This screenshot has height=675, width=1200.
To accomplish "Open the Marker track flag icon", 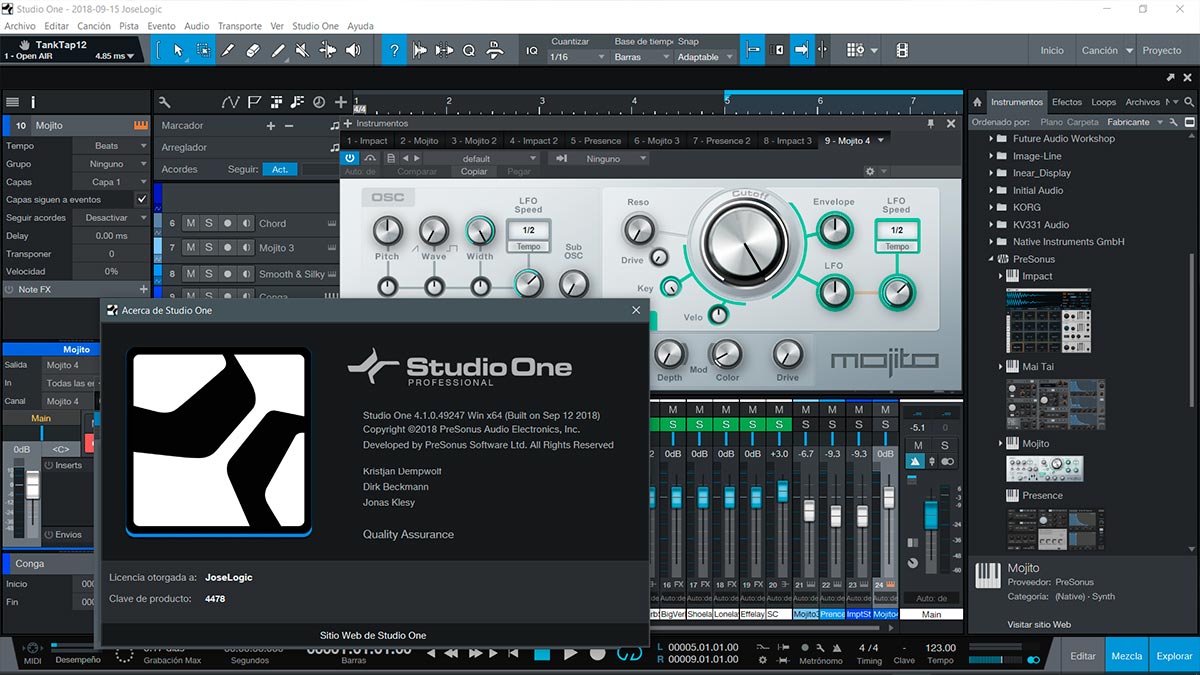I will [x=254, y=102].
